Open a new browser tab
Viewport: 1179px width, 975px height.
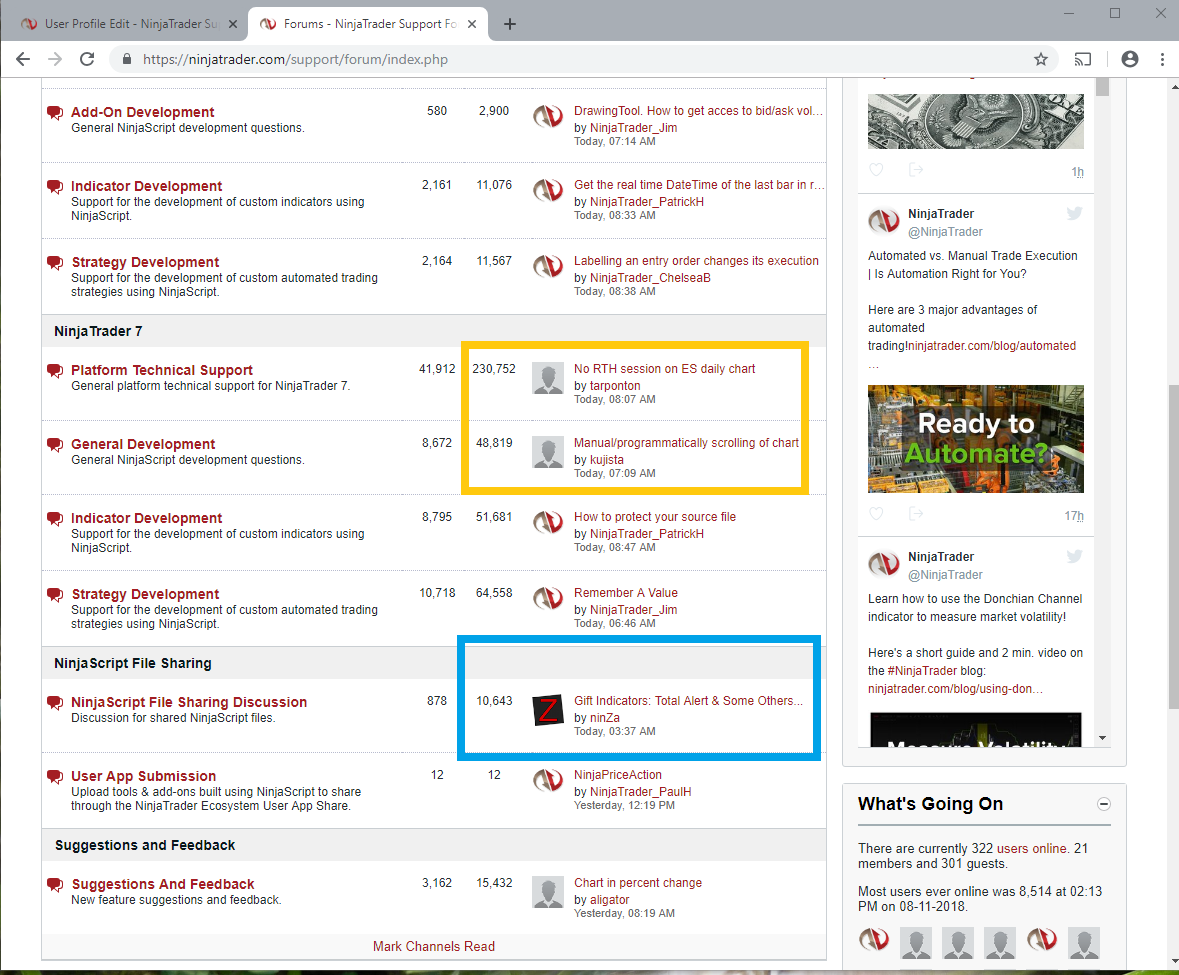coord(510,24)
